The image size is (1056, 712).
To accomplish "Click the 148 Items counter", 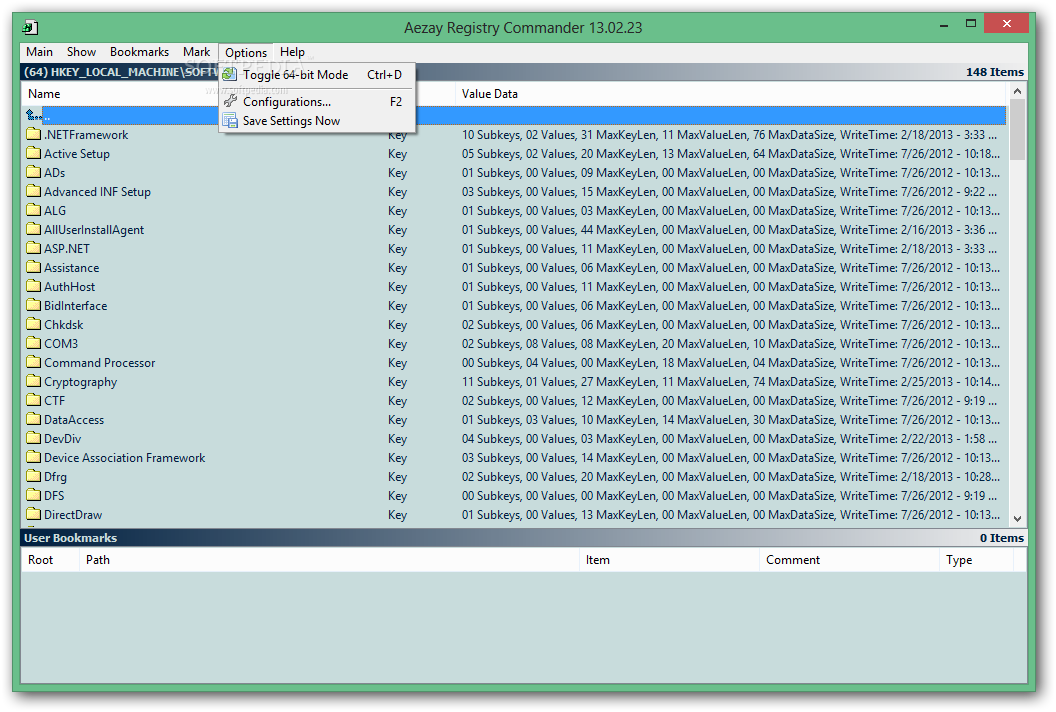I will (995, 72).
